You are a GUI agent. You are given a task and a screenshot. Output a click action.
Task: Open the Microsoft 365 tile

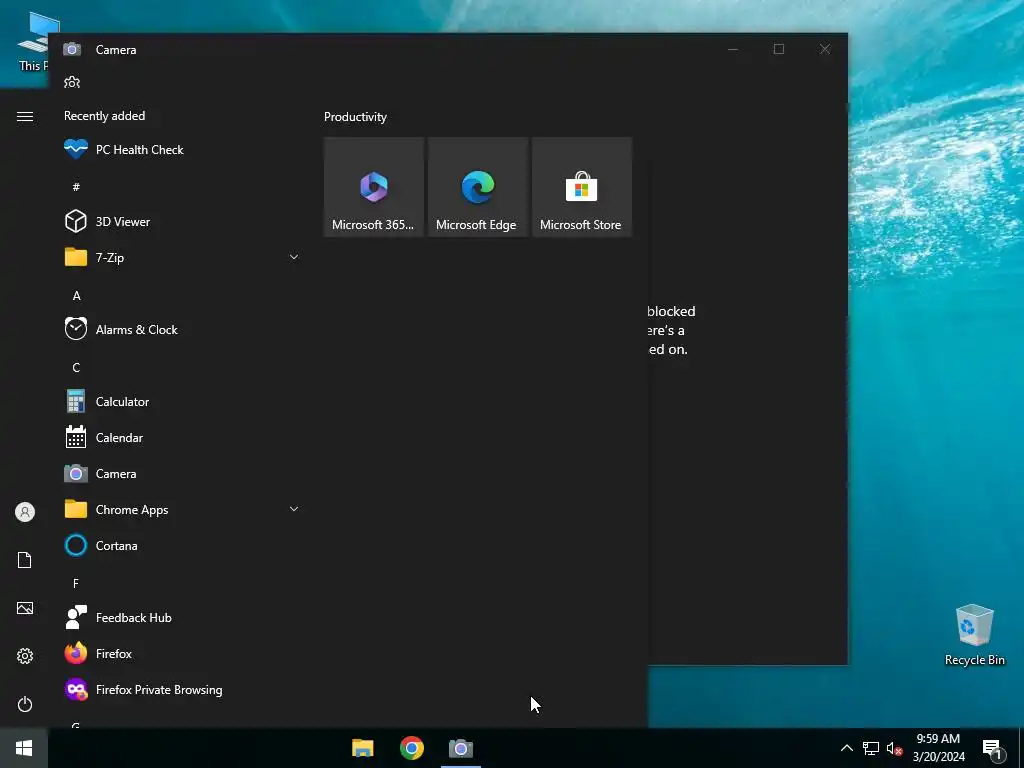(374, 187)
